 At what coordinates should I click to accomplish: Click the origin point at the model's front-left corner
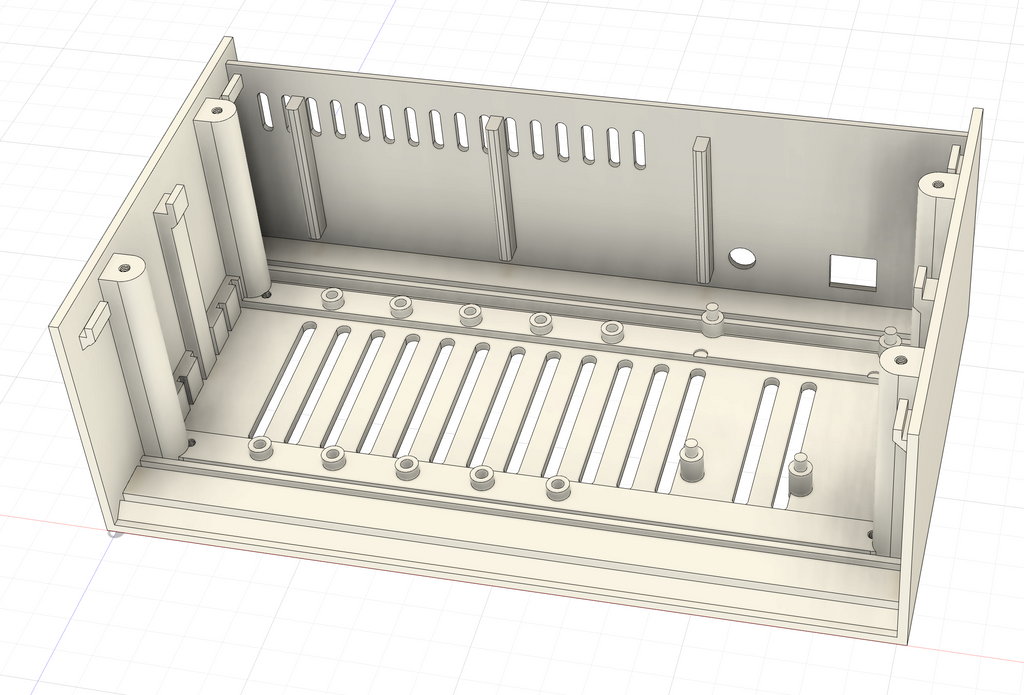pos(115,534)
